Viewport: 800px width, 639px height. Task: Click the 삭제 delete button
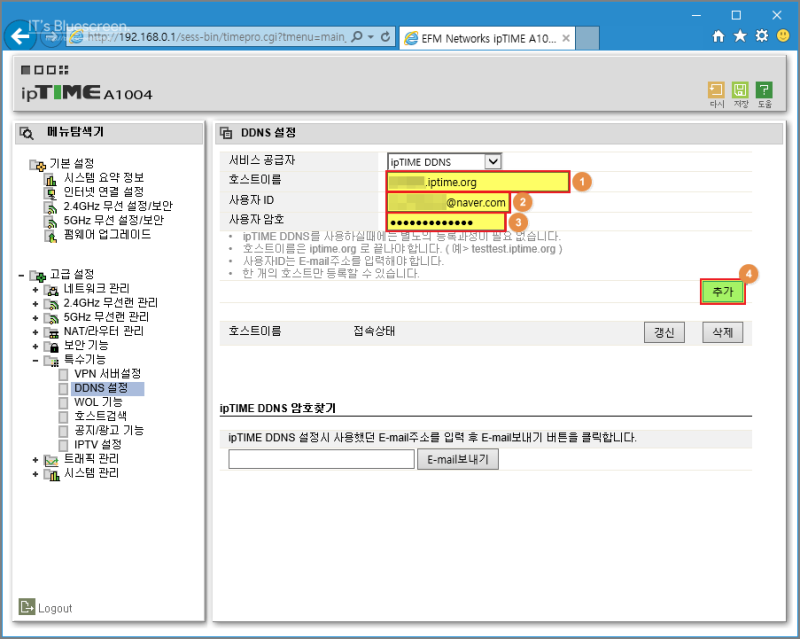pos(722,333)
